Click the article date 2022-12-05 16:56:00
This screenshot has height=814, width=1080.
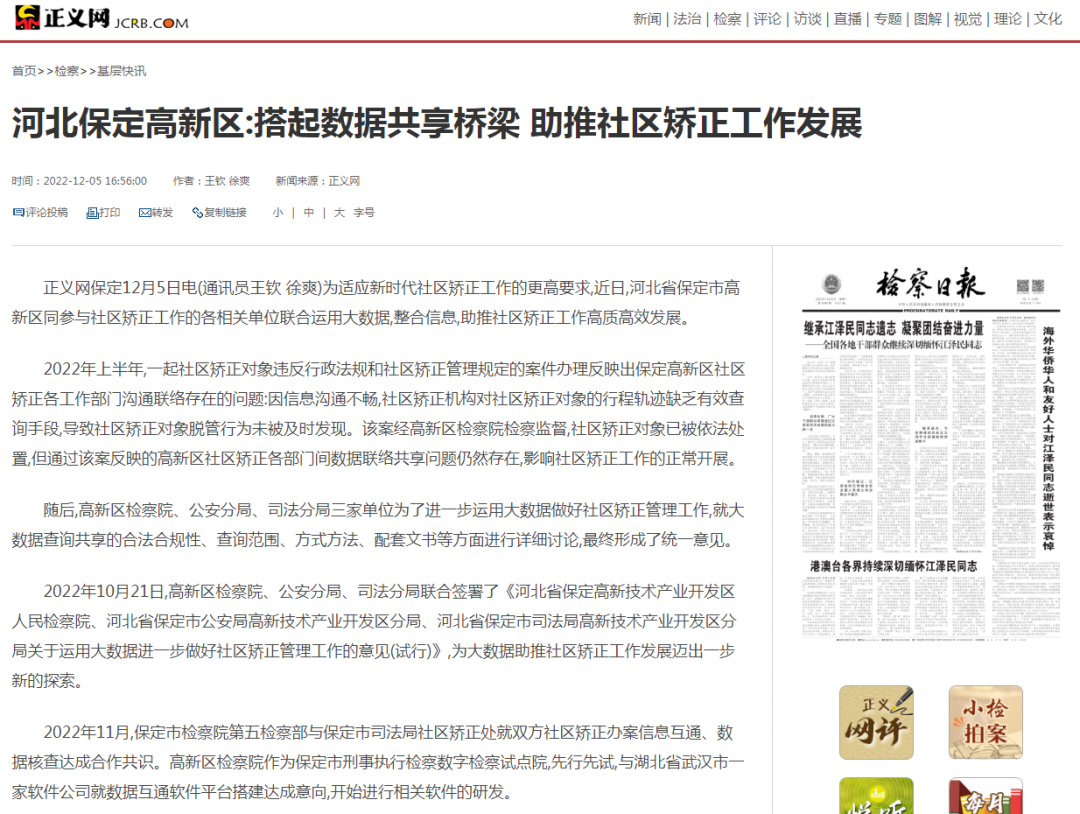(95, 181)
